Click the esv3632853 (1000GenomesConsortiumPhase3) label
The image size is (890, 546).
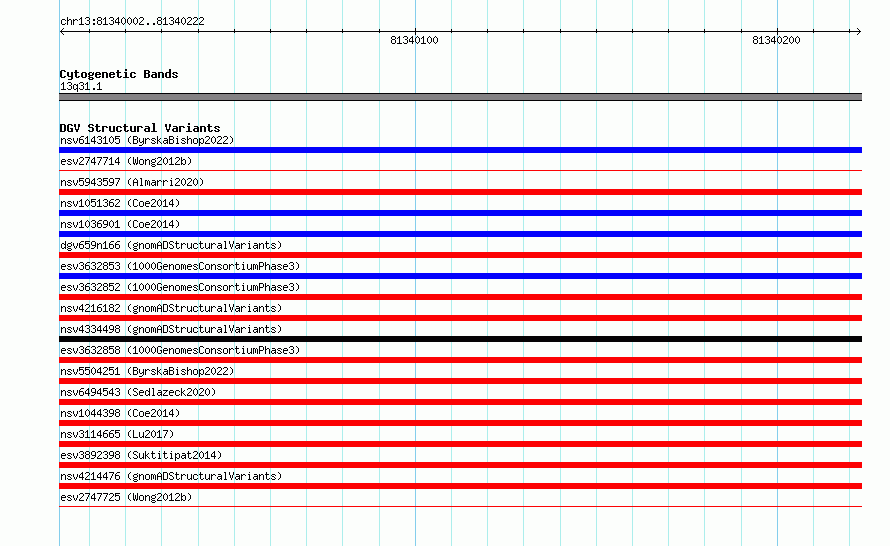pos(180,266)
